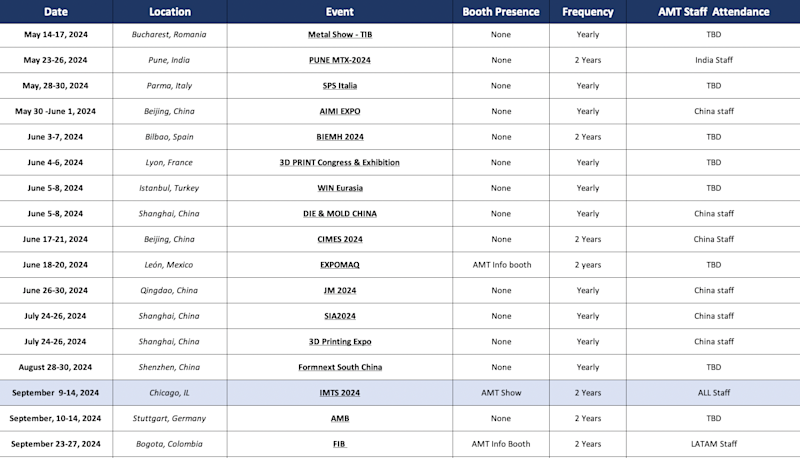Open 3D PRINT Congress & Exhibition link
The height and width of the screenshot is (458, 800).
click(340, 162)
